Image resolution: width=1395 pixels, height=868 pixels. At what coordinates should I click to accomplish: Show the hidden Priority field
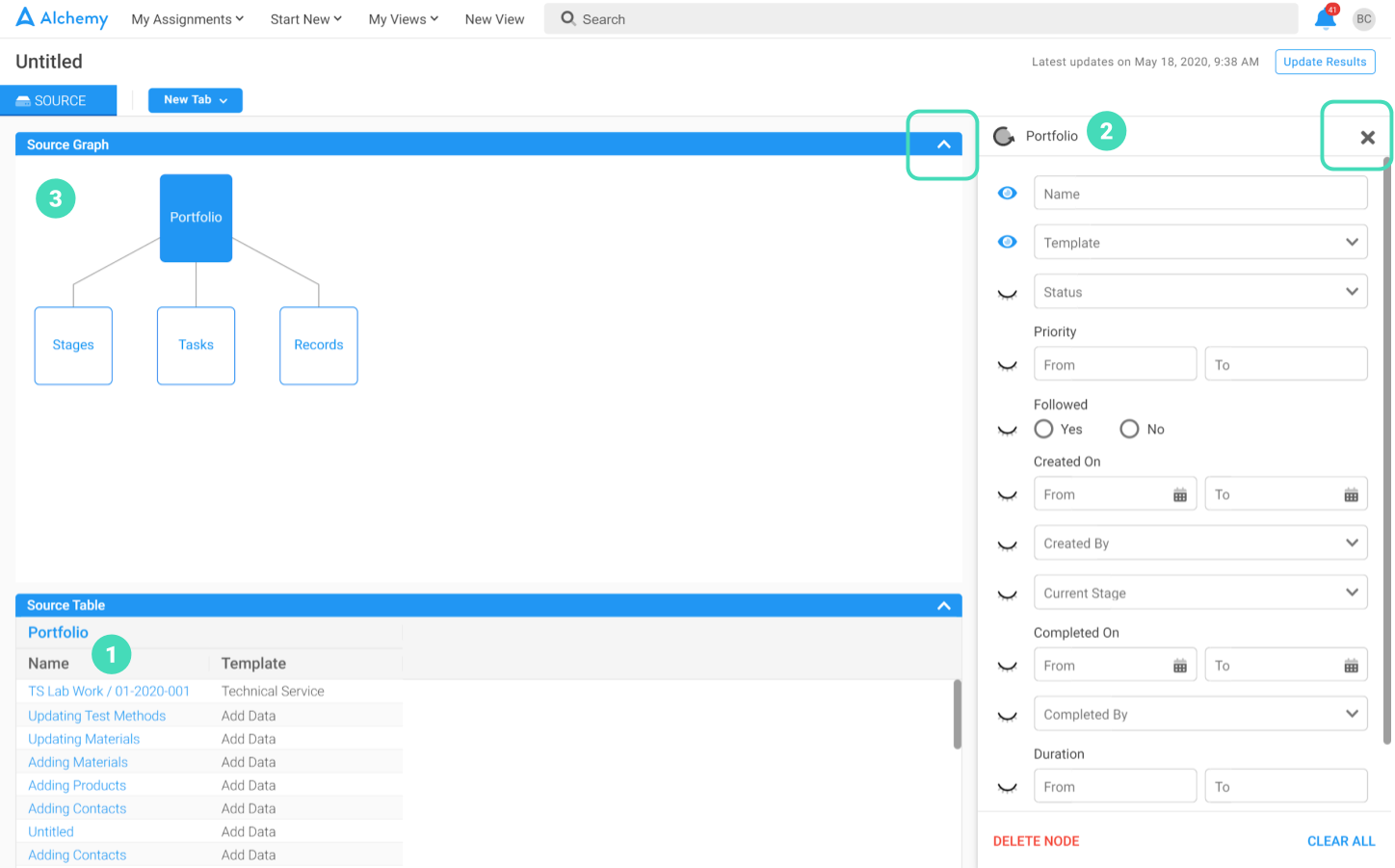pos(1008,366)
